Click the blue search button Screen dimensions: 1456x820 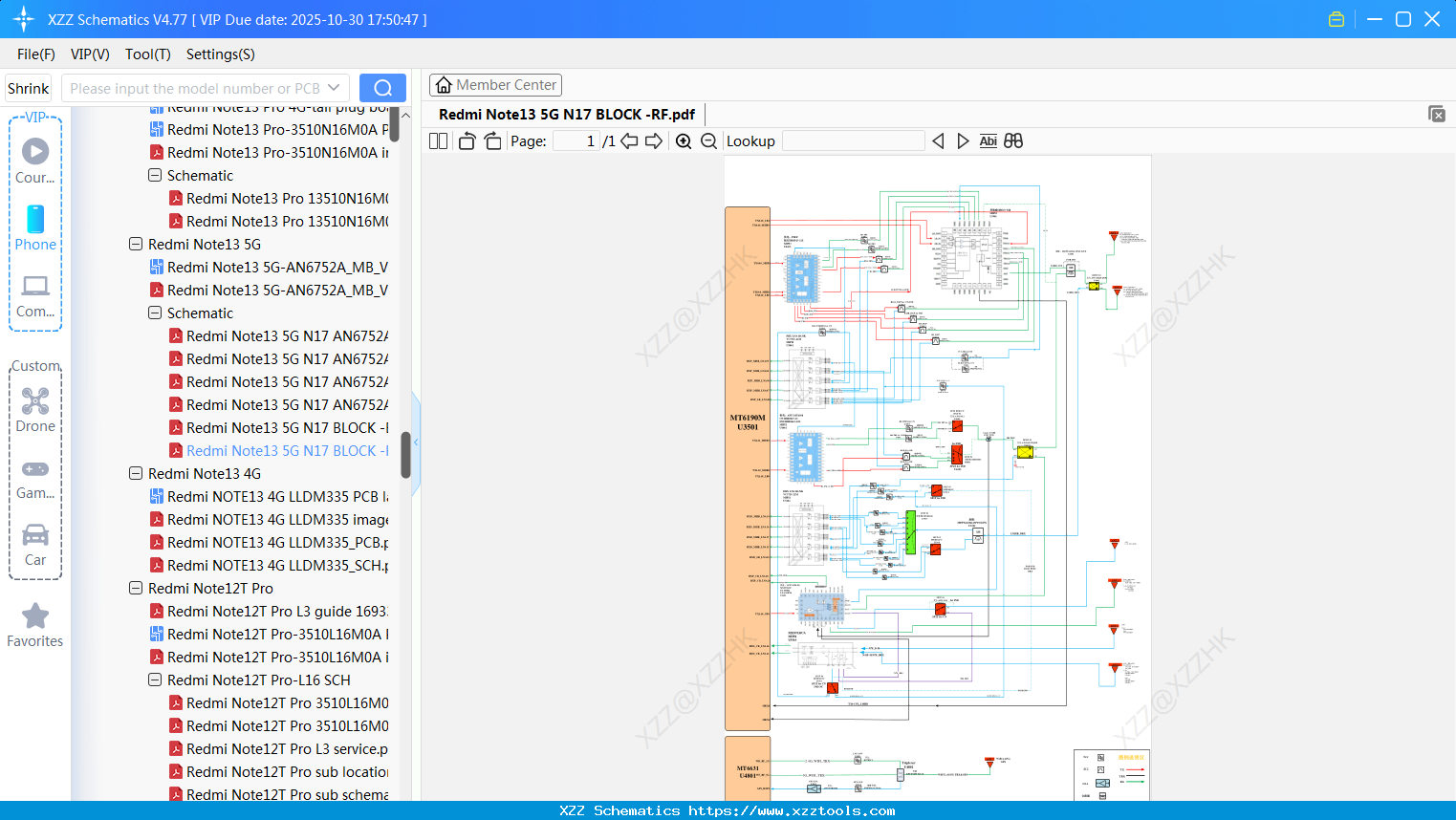382,88
